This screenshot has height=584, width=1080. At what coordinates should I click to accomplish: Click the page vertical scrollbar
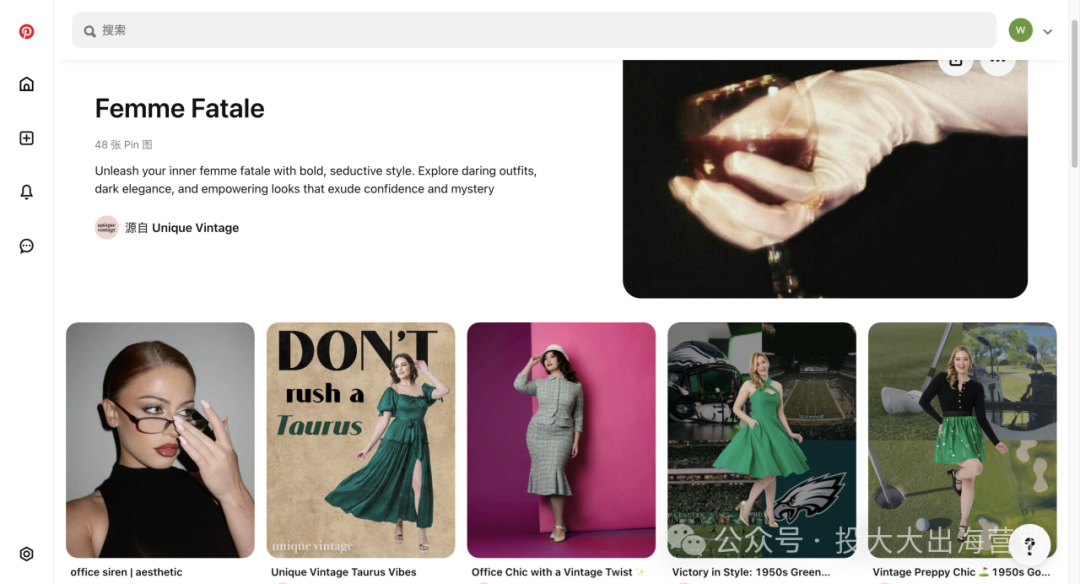click(x=1074, y=100)
